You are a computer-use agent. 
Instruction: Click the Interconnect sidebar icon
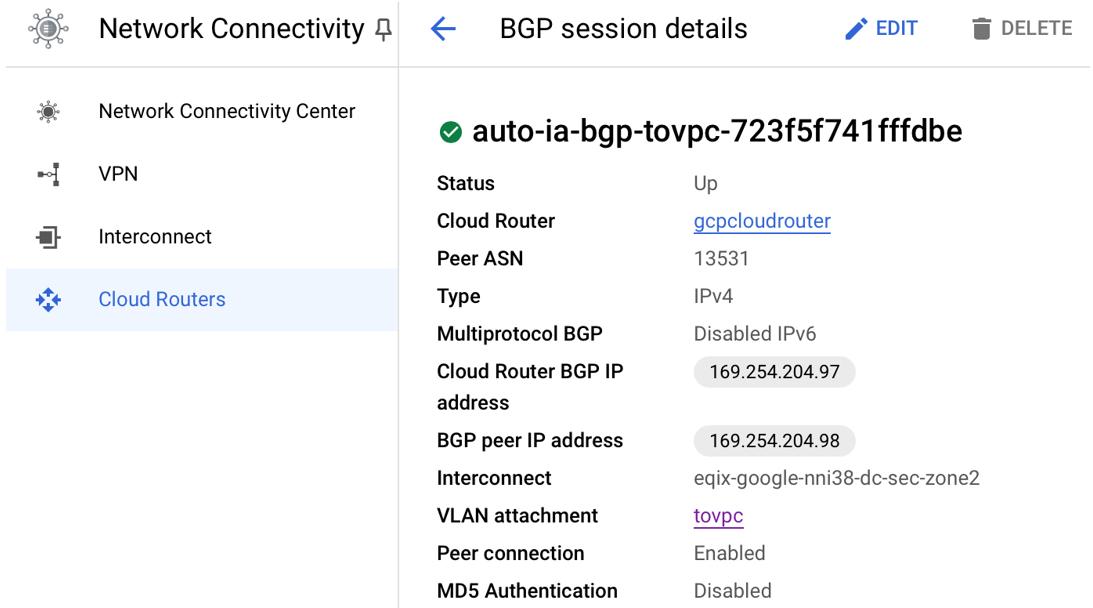pos(48,237)
